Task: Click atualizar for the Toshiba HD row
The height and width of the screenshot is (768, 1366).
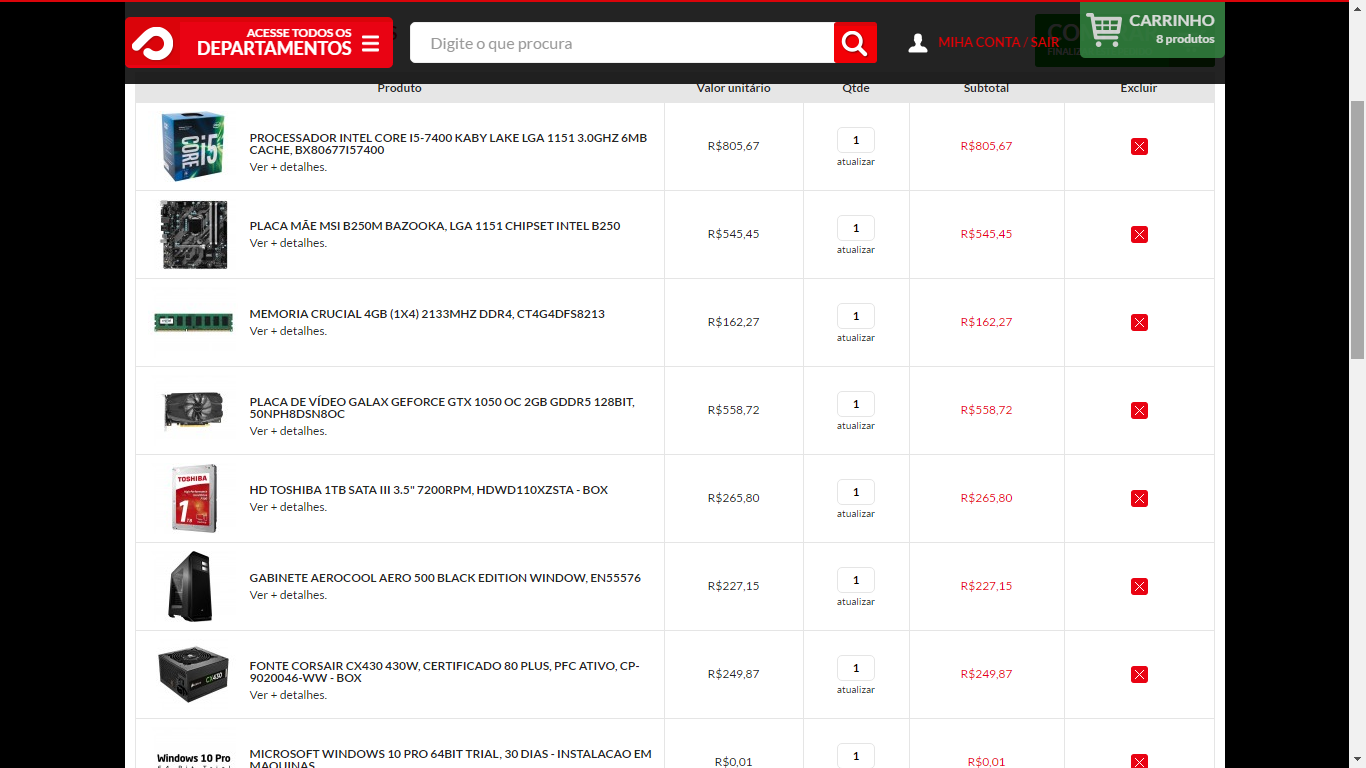Action: (856, 514)
